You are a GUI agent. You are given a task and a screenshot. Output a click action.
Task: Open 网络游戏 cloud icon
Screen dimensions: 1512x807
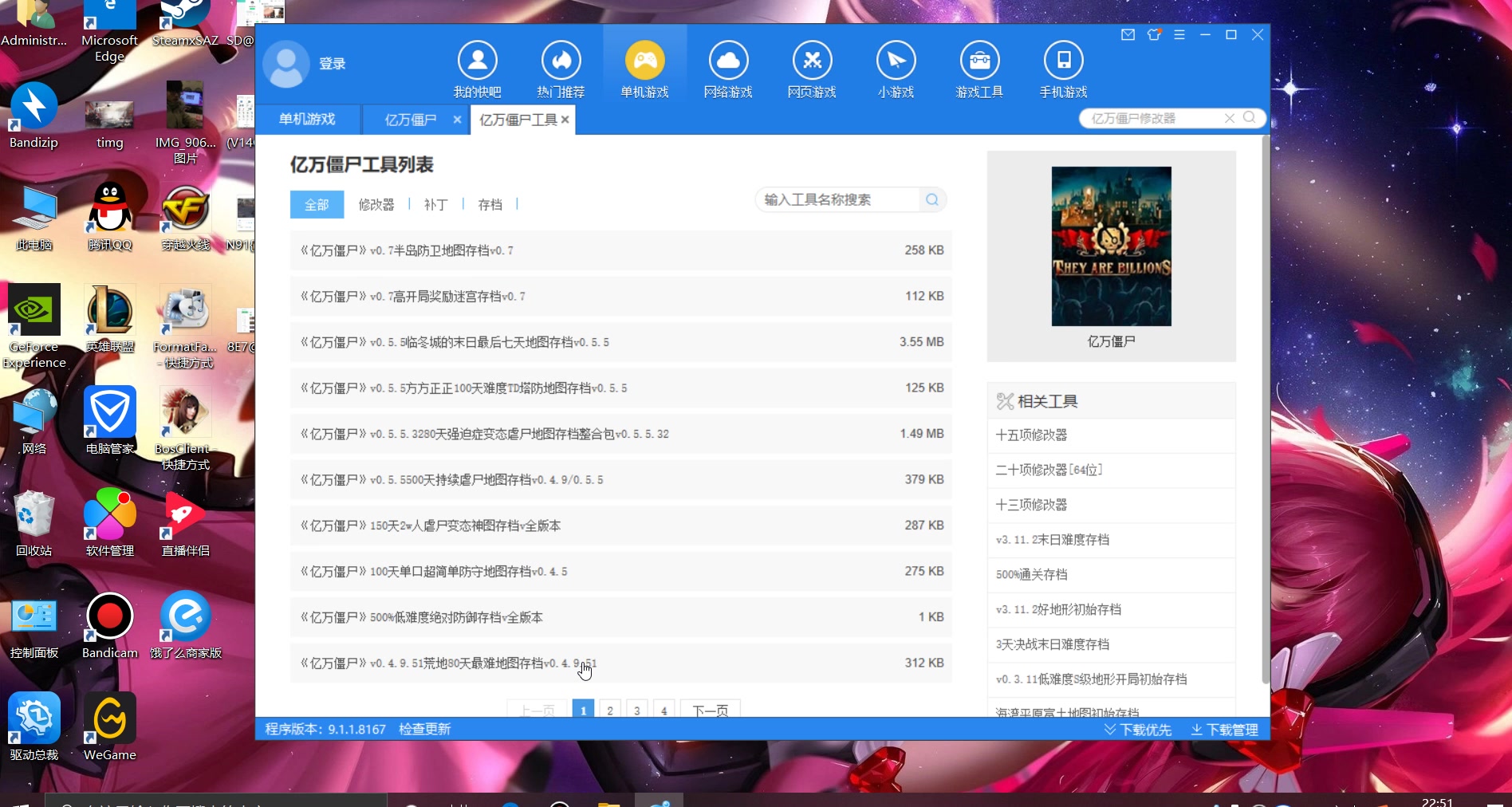(x=728, y=61)
